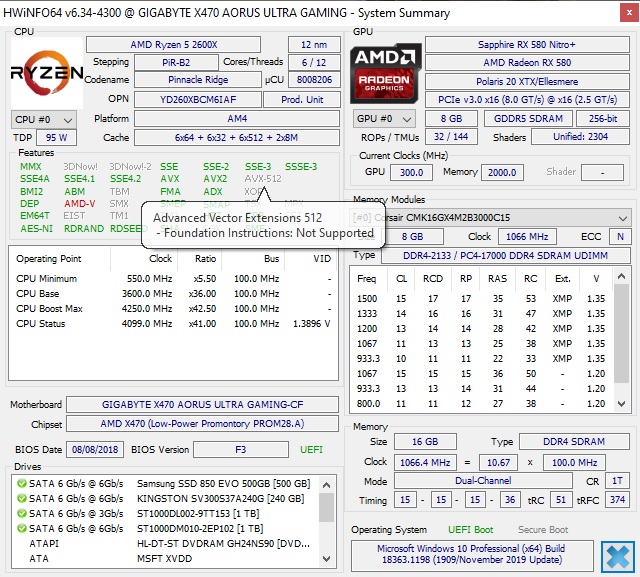The height and width of the screenshot is (577, 640).
Task: Click the GIGABYTE X470 AORUS ULTRA GAMING-CF field
Action: point(202,404)
